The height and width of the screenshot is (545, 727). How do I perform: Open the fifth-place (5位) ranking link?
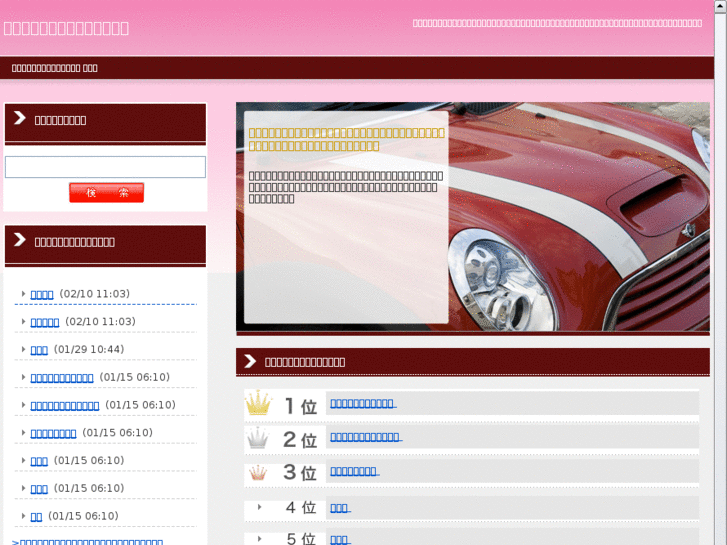[x=340, y=540]
